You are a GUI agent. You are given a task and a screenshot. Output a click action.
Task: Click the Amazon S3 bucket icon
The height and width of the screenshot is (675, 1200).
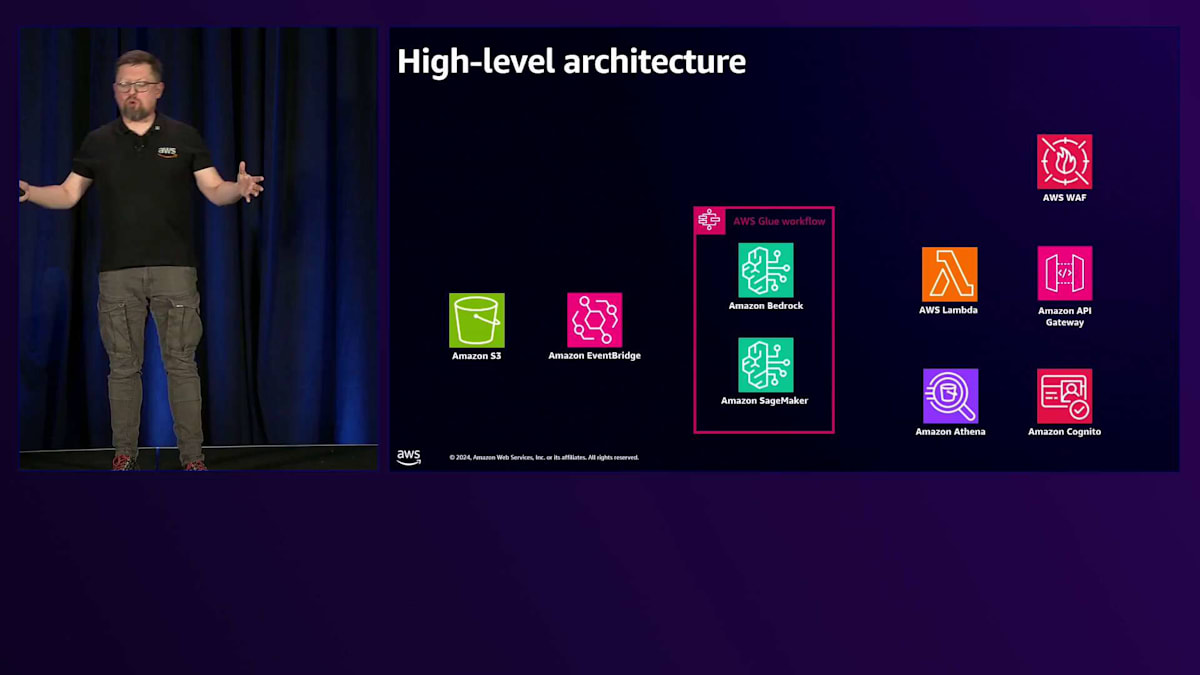(476, 320)
